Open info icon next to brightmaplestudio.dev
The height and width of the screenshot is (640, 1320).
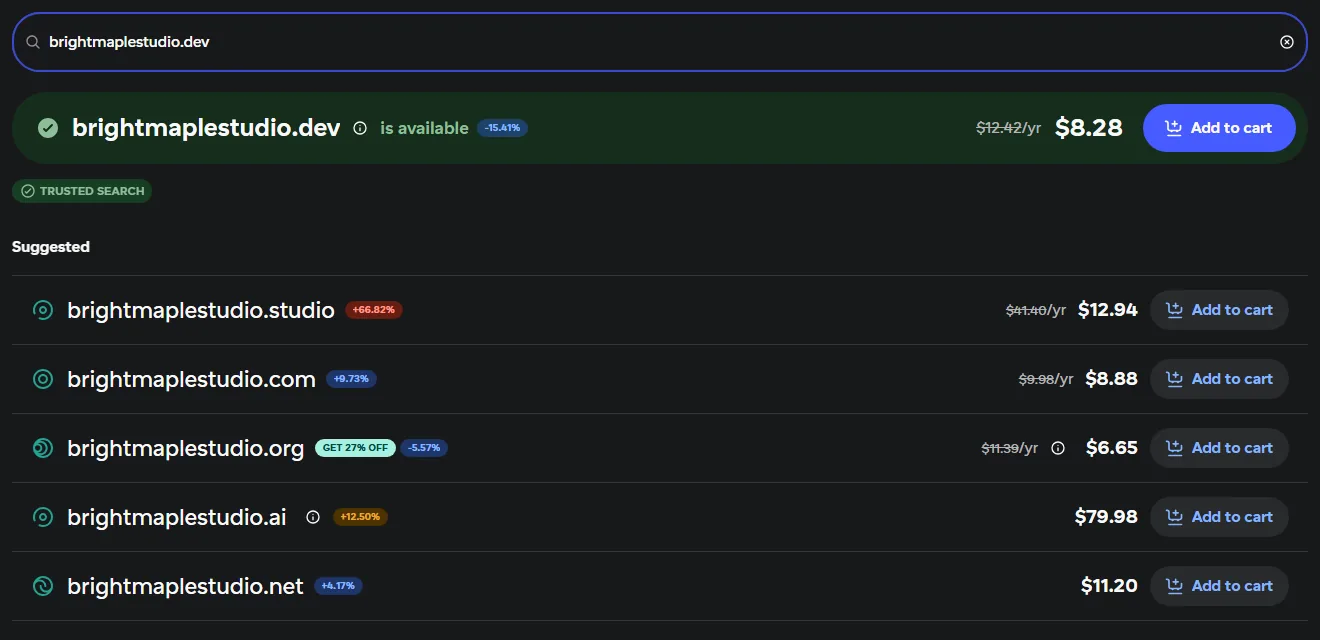(360, 128)
